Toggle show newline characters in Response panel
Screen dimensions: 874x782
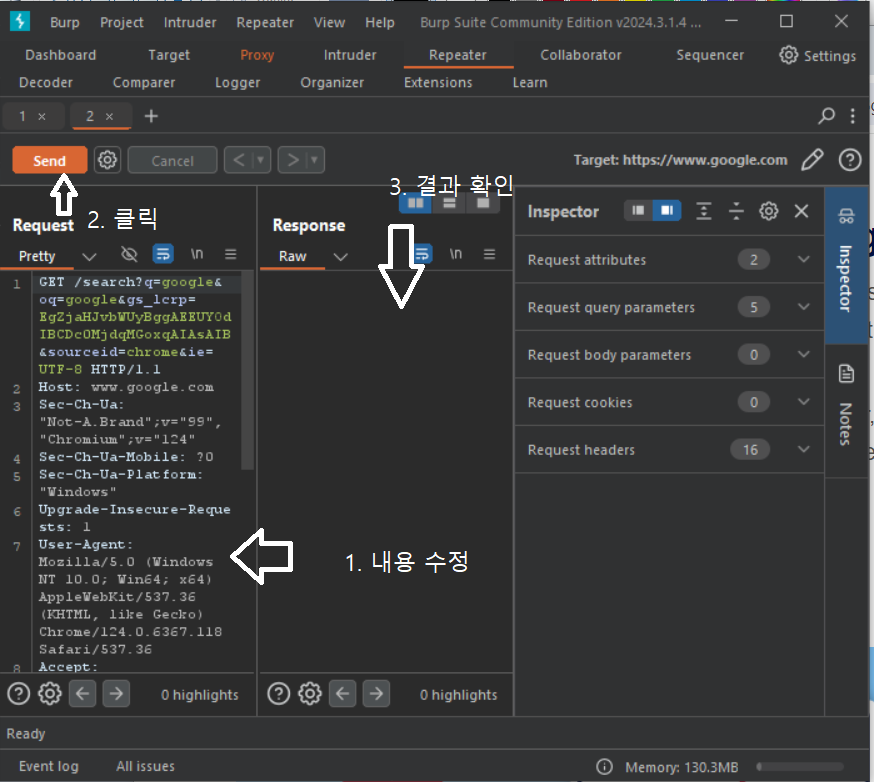tap(456, 254)
